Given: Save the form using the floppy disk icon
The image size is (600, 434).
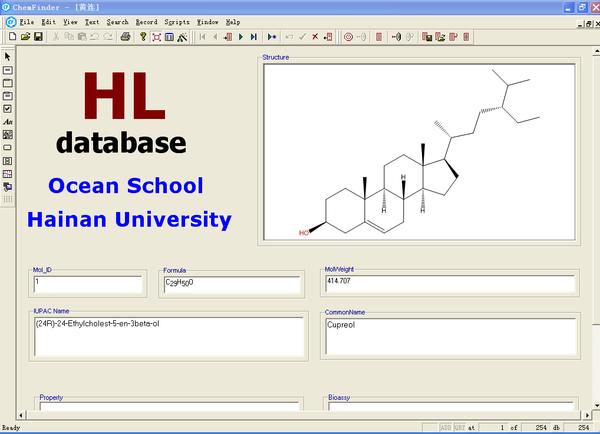Looking at the screenshot, I should tap(38, 37).
